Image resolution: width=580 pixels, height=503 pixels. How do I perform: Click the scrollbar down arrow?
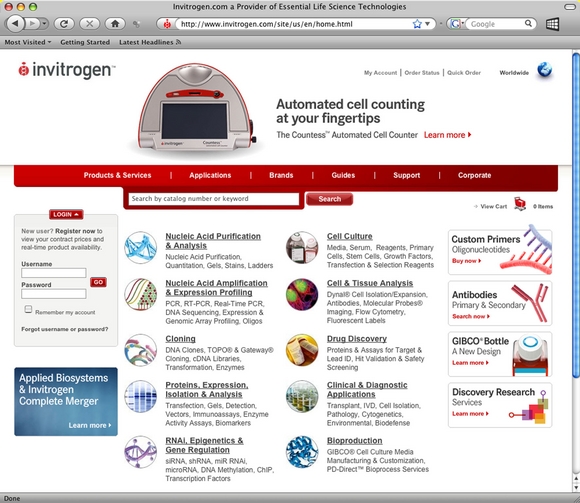click(x=576, y=488)
